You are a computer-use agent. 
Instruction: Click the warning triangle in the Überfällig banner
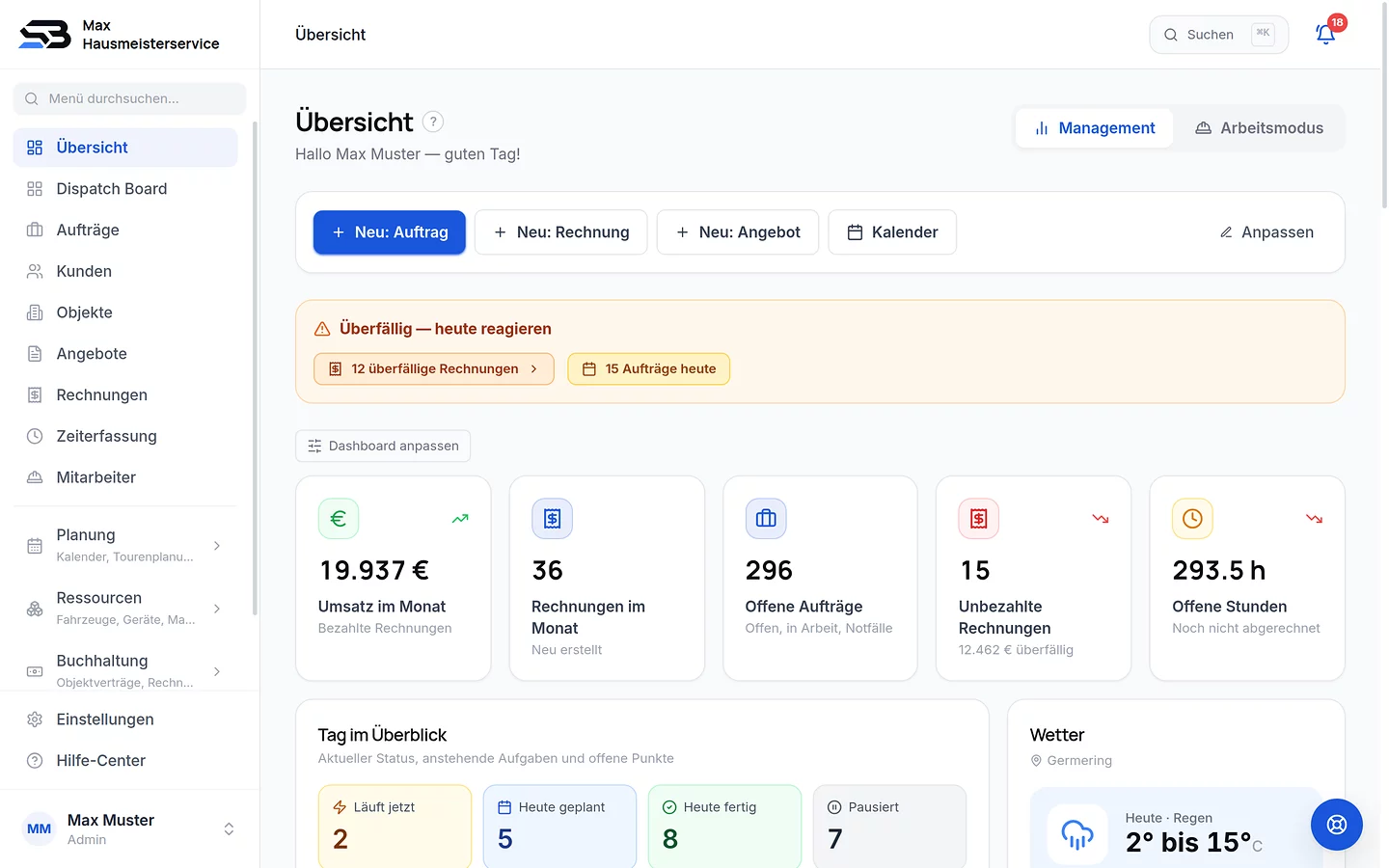pyautogui.click(x=322, y=329)
